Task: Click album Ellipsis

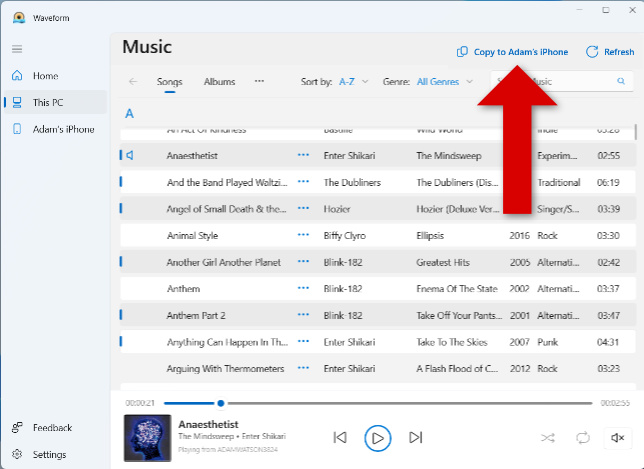Action: point(430,236)
